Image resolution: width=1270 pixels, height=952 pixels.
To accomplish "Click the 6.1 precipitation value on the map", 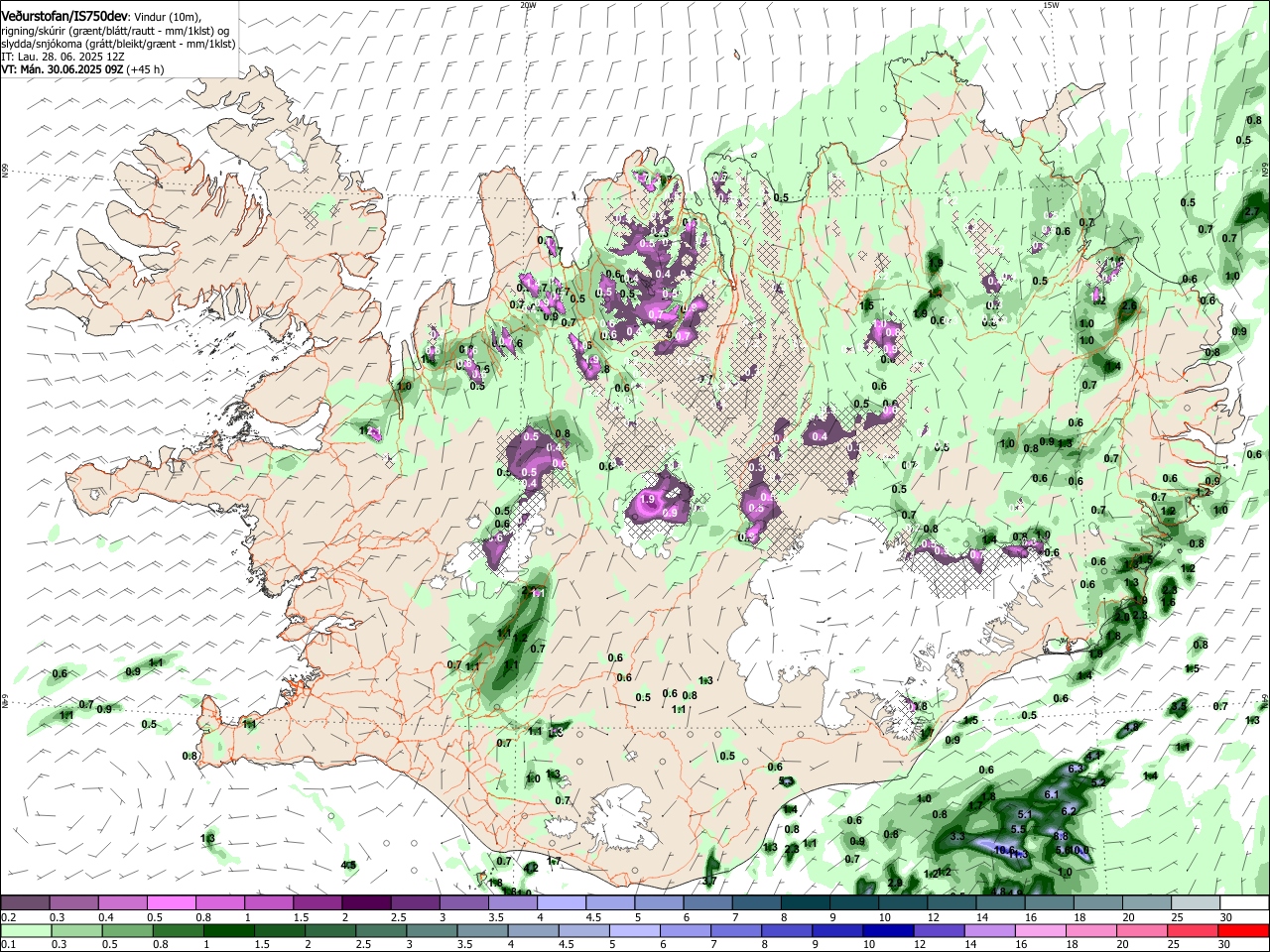I will pyautogui.click(x=1053, y=794).
